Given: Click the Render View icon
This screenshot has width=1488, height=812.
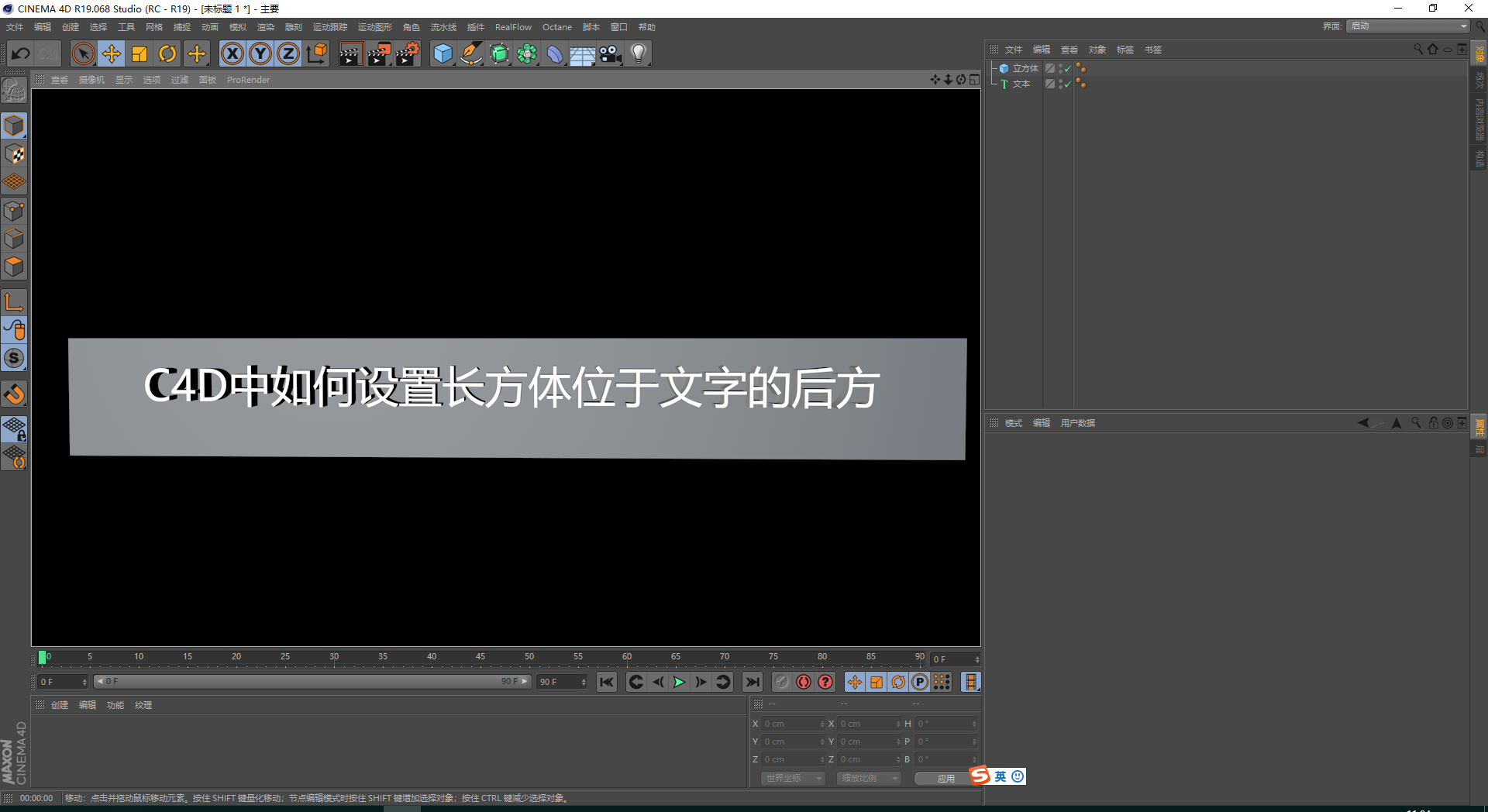Looking at the screenshot, I should point(351,53).
